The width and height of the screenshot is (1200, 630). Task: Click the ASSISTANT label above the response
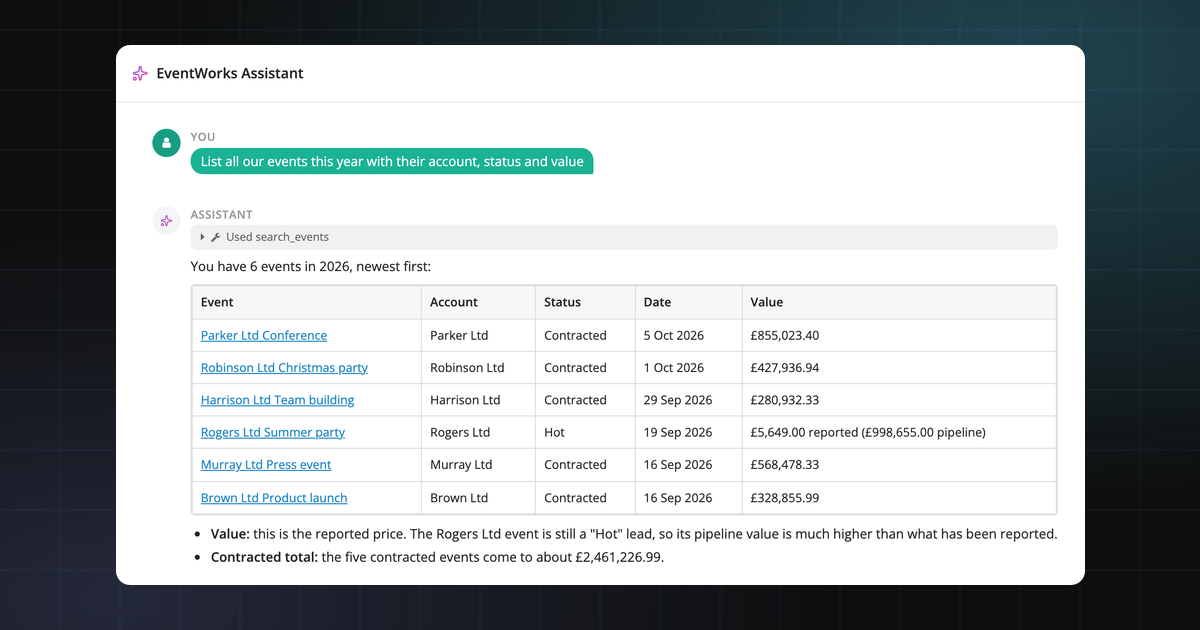[x=222, y=215]
